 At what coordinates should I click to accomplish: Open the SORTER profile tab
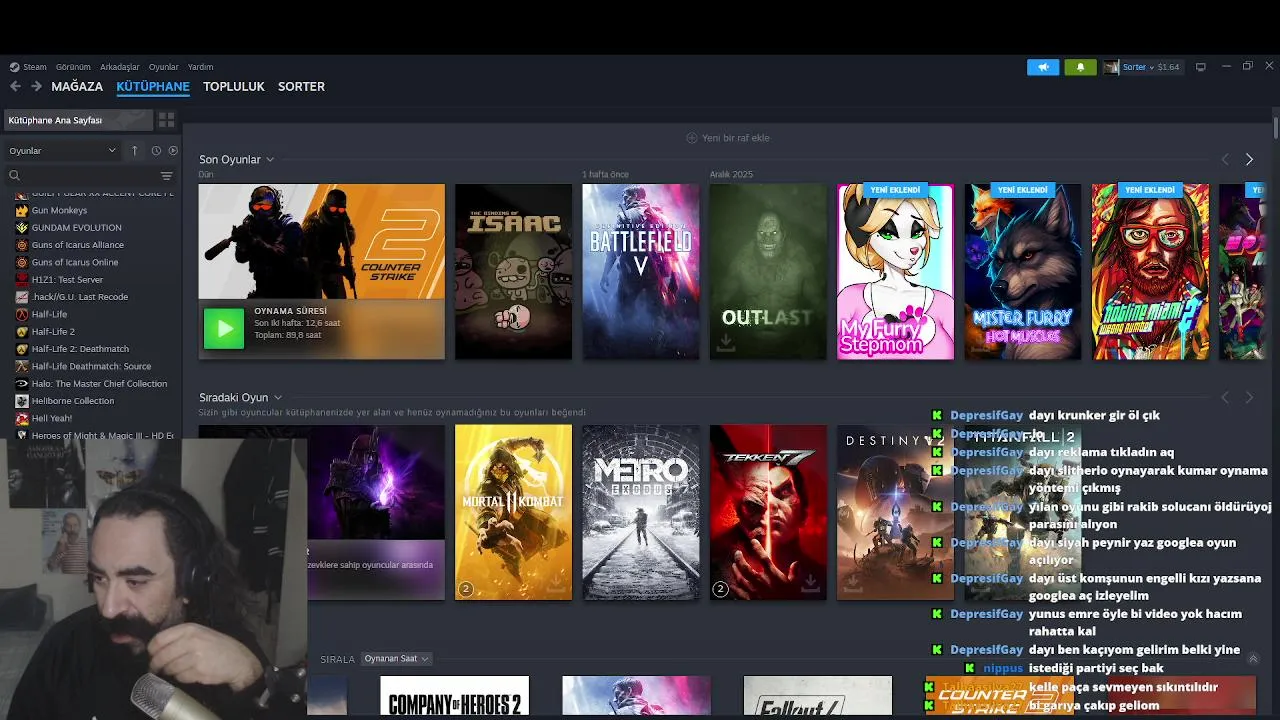[301, 87]
